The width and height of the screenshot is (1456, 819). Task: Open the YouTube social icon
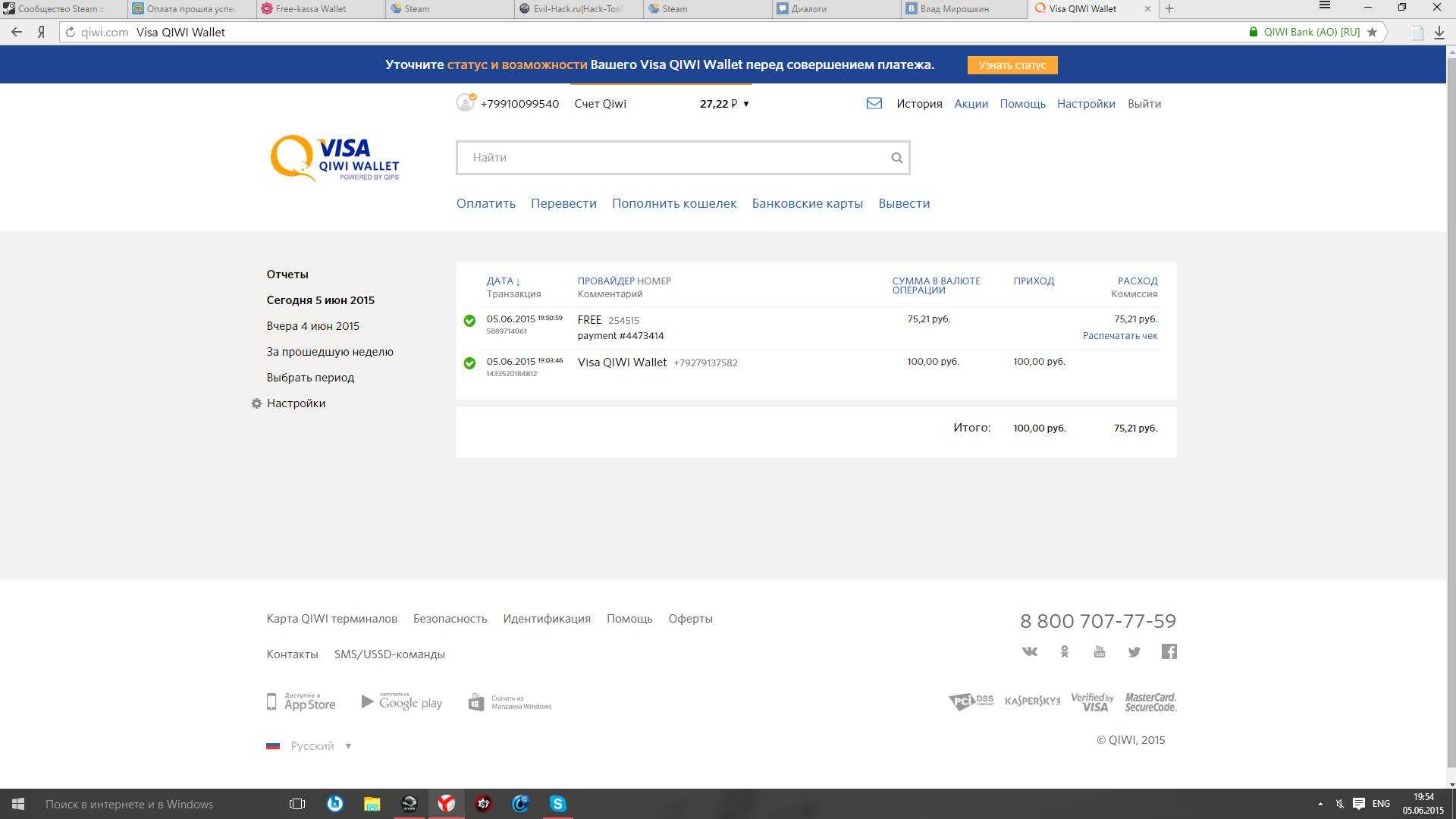1099,651
